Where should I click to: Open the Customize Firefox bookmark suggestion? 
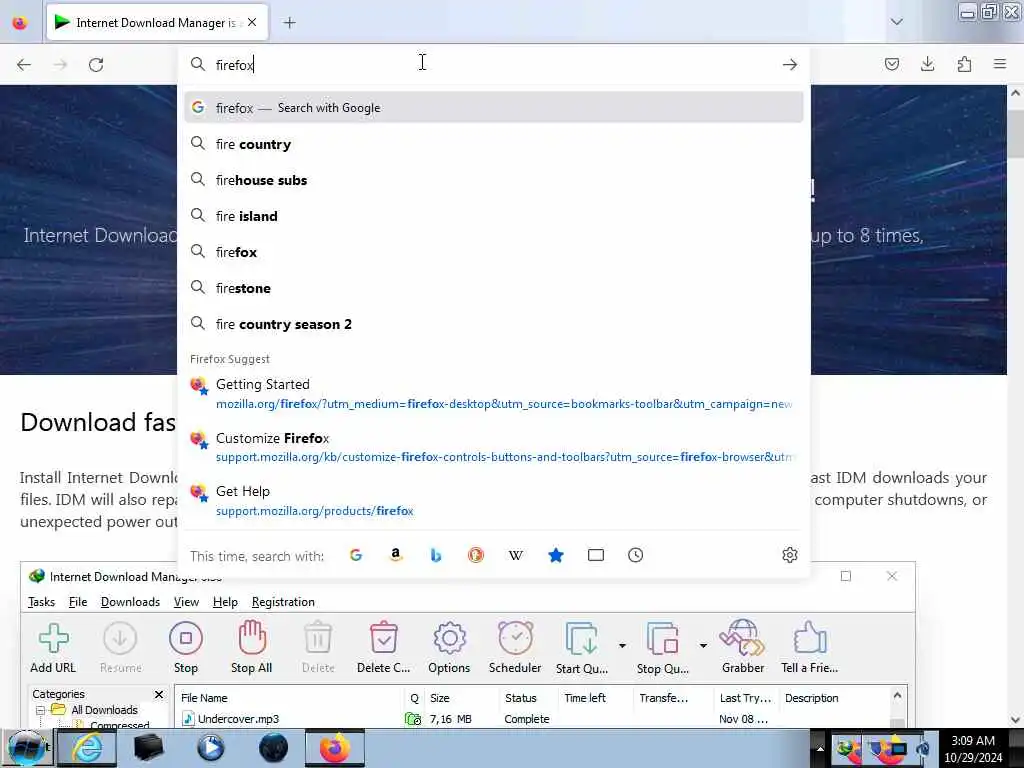(494, 447)
